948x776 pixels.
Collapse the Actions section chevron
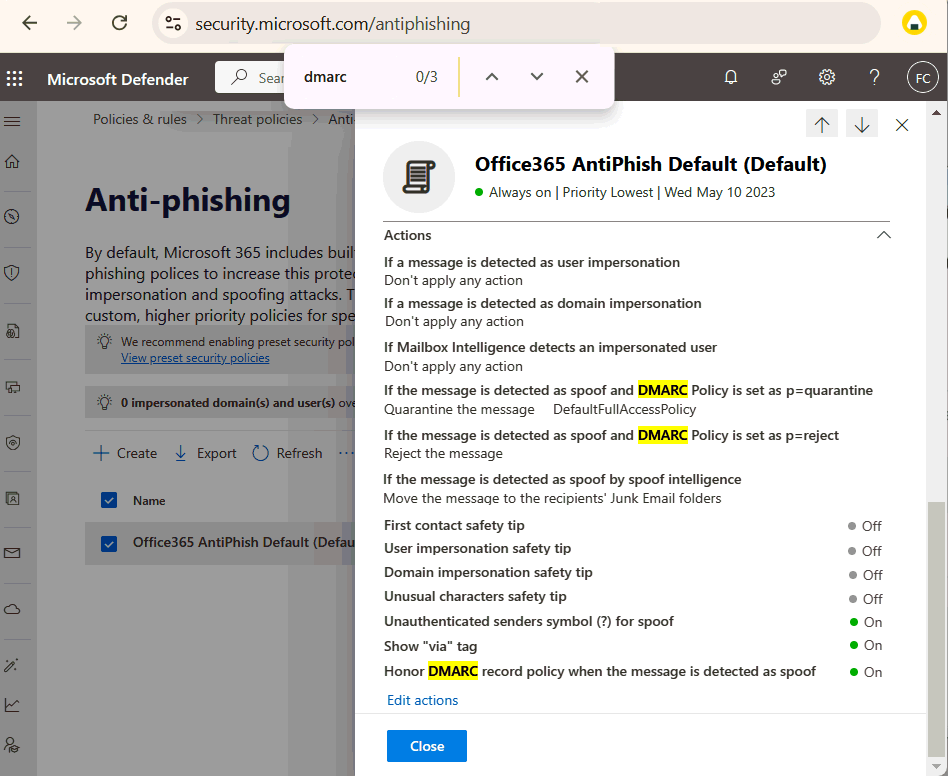pyautogui.click(x=883, y=234)
